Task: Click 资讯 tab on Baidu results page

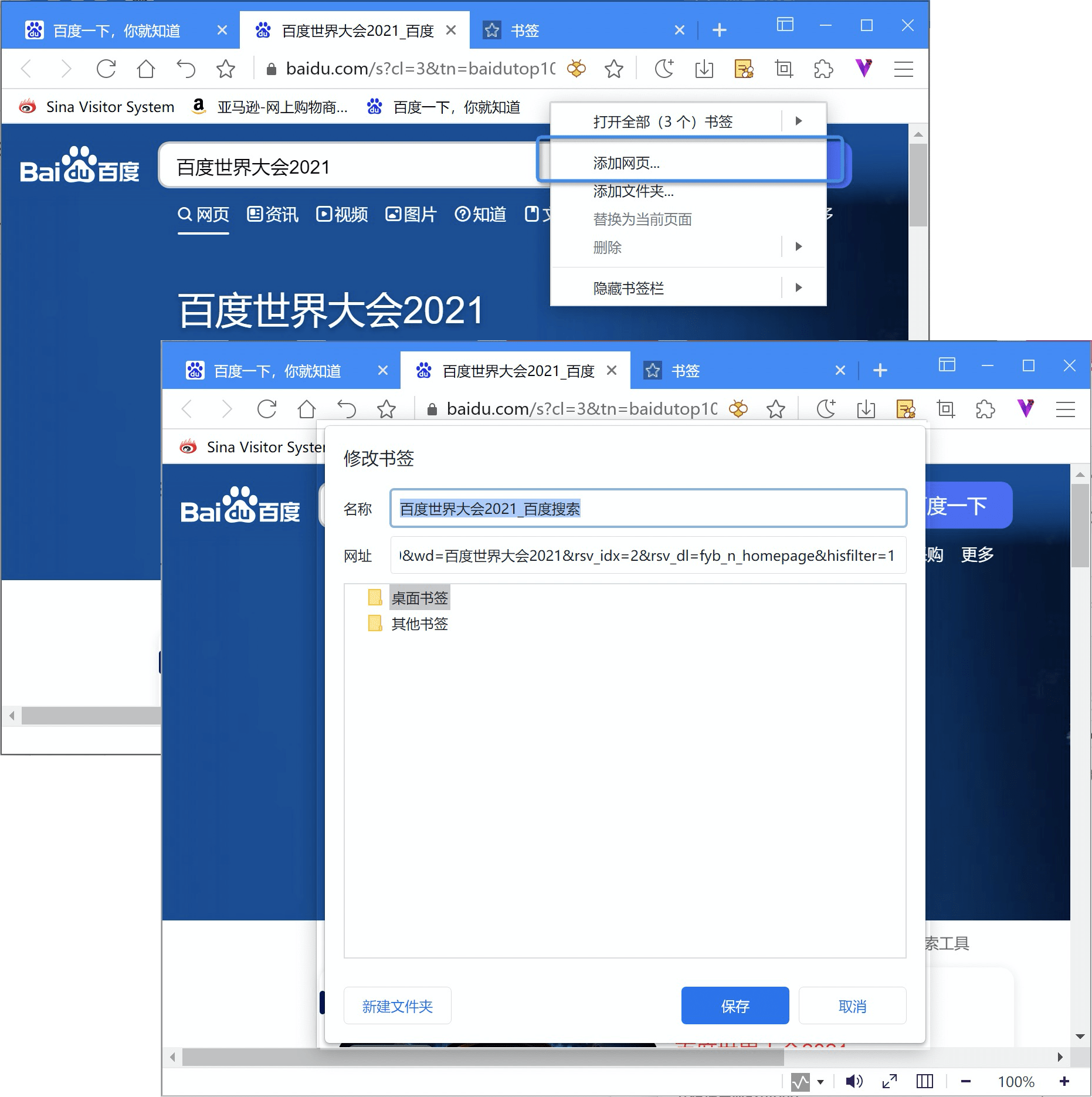Action: pyautogui.click(x=273, y=214)
